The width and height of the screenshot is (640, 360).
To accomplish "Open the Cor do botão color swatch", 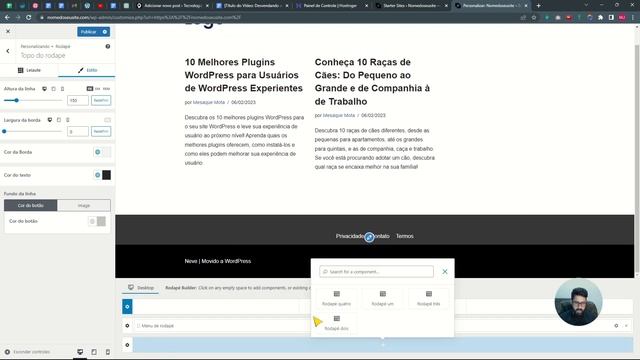I will pos(101,221).
